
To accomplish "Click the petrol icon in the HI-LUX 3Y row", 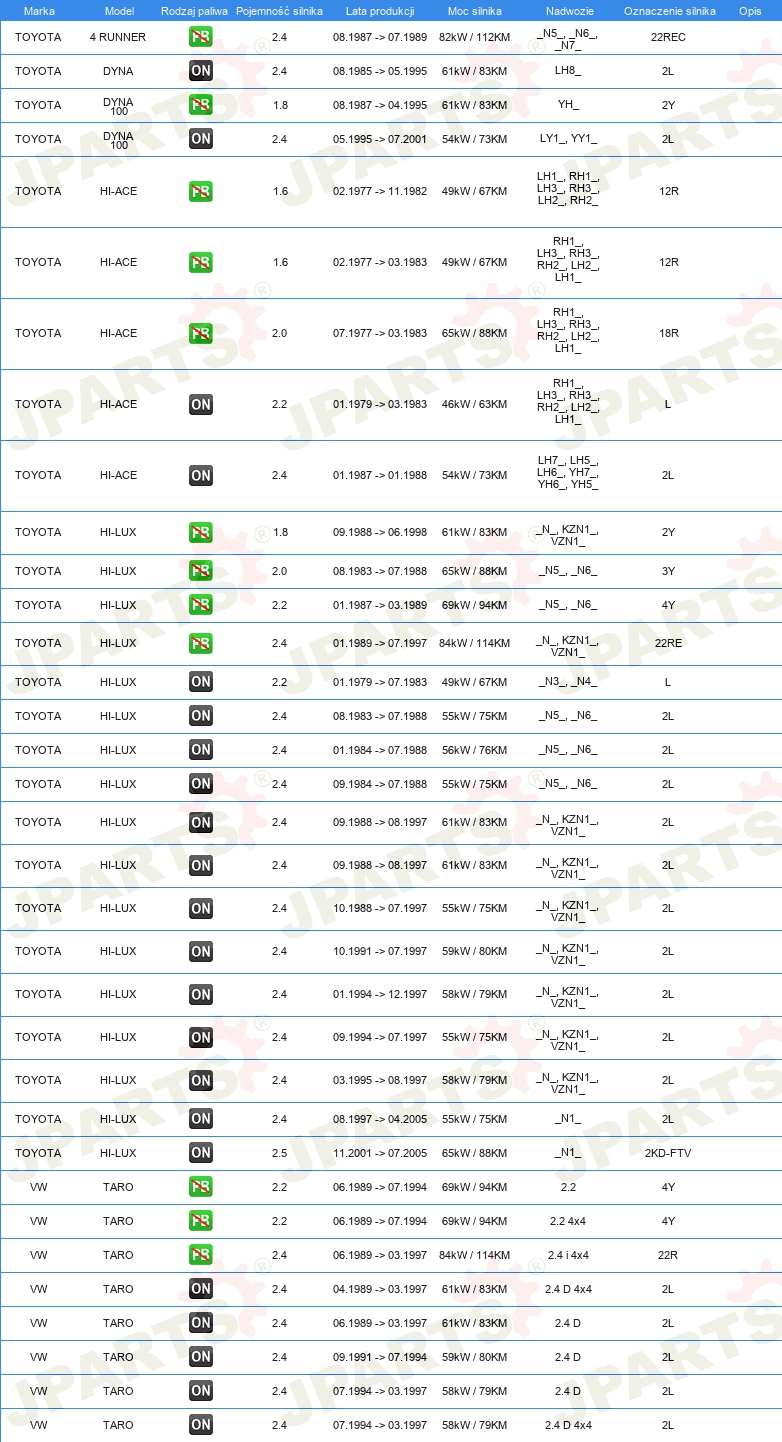I will coord(201,571).
